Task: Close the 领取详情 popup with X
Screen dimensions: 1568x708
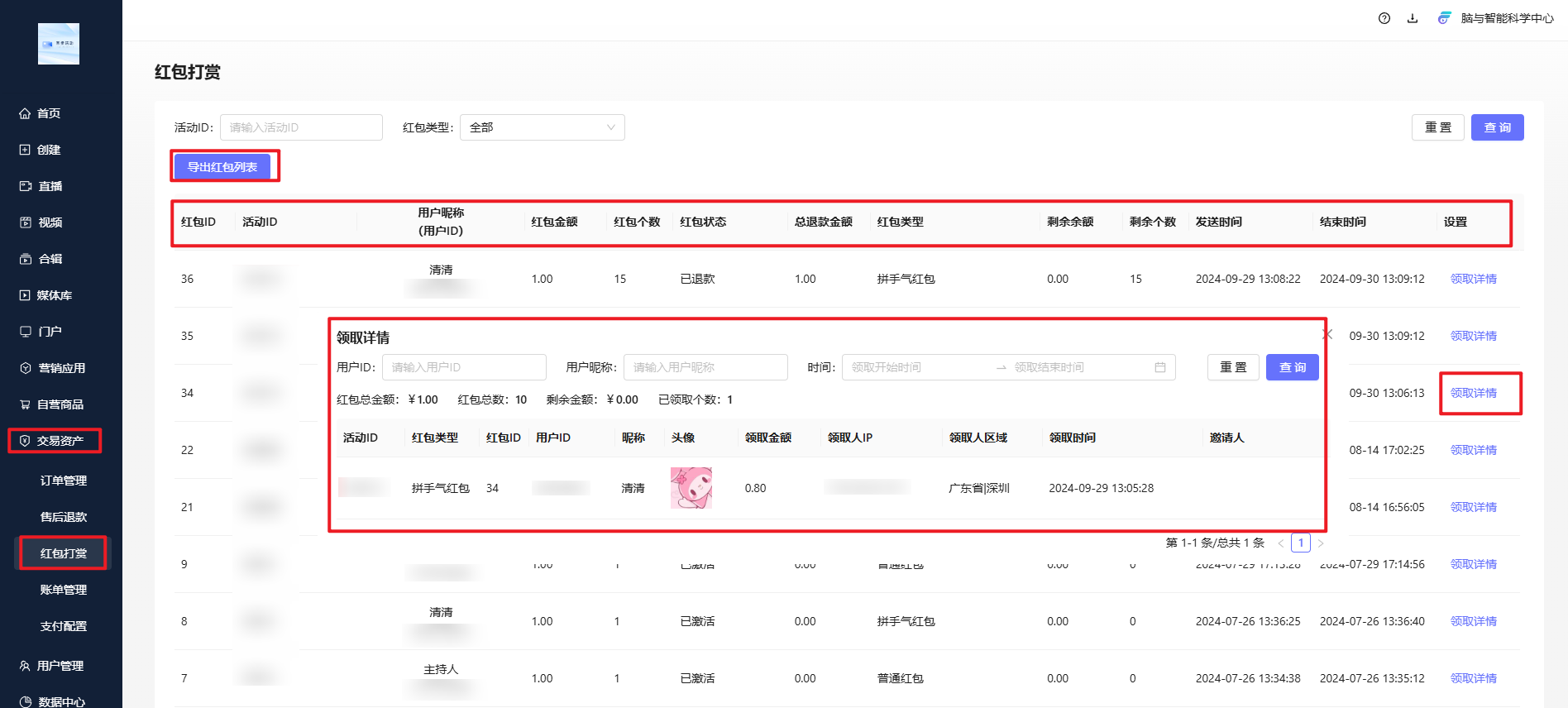Action: [1327, 334]
